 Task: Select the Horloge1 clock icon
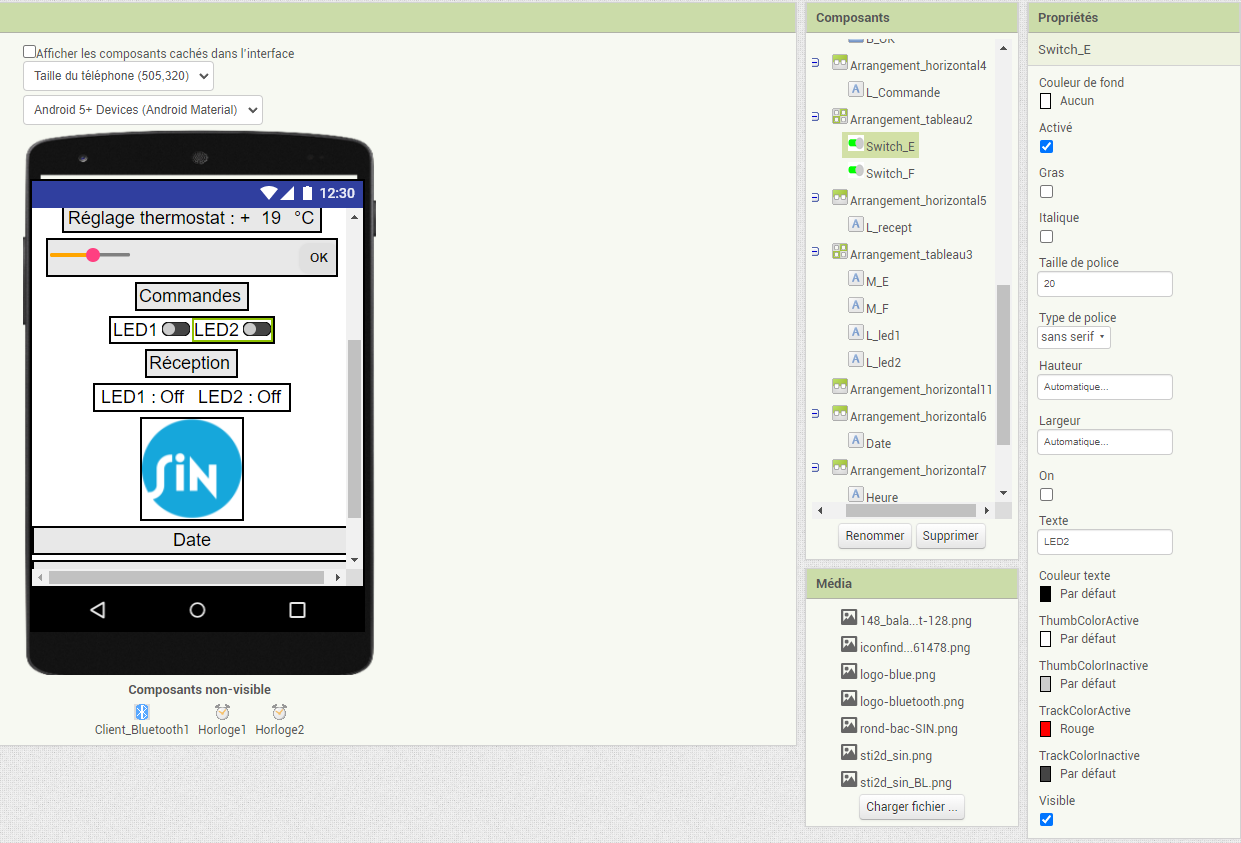pyautogui.click(x=222, y=712)
